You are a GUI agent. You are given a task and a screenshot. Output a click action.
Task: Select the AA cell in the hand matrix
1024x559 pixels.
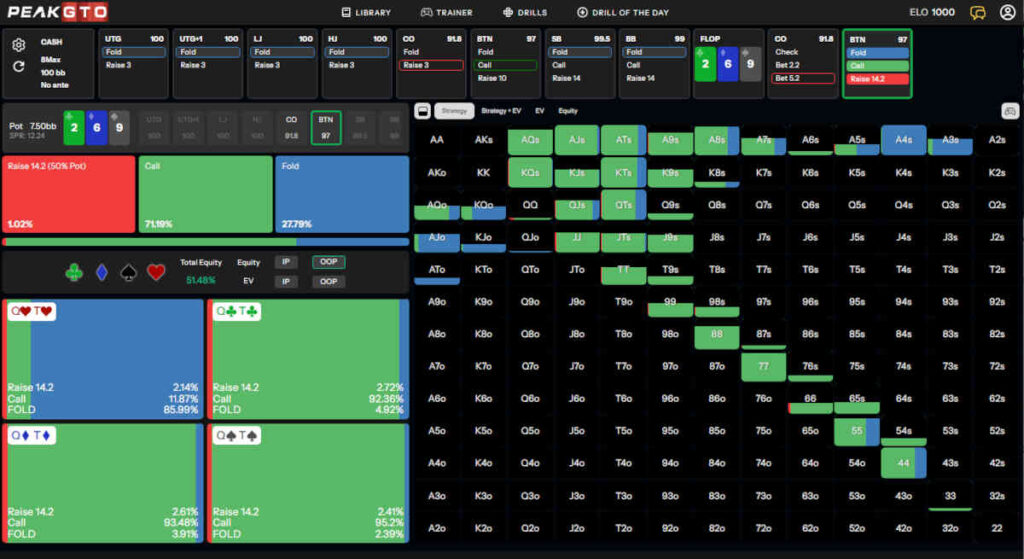[x=436, y=141]
